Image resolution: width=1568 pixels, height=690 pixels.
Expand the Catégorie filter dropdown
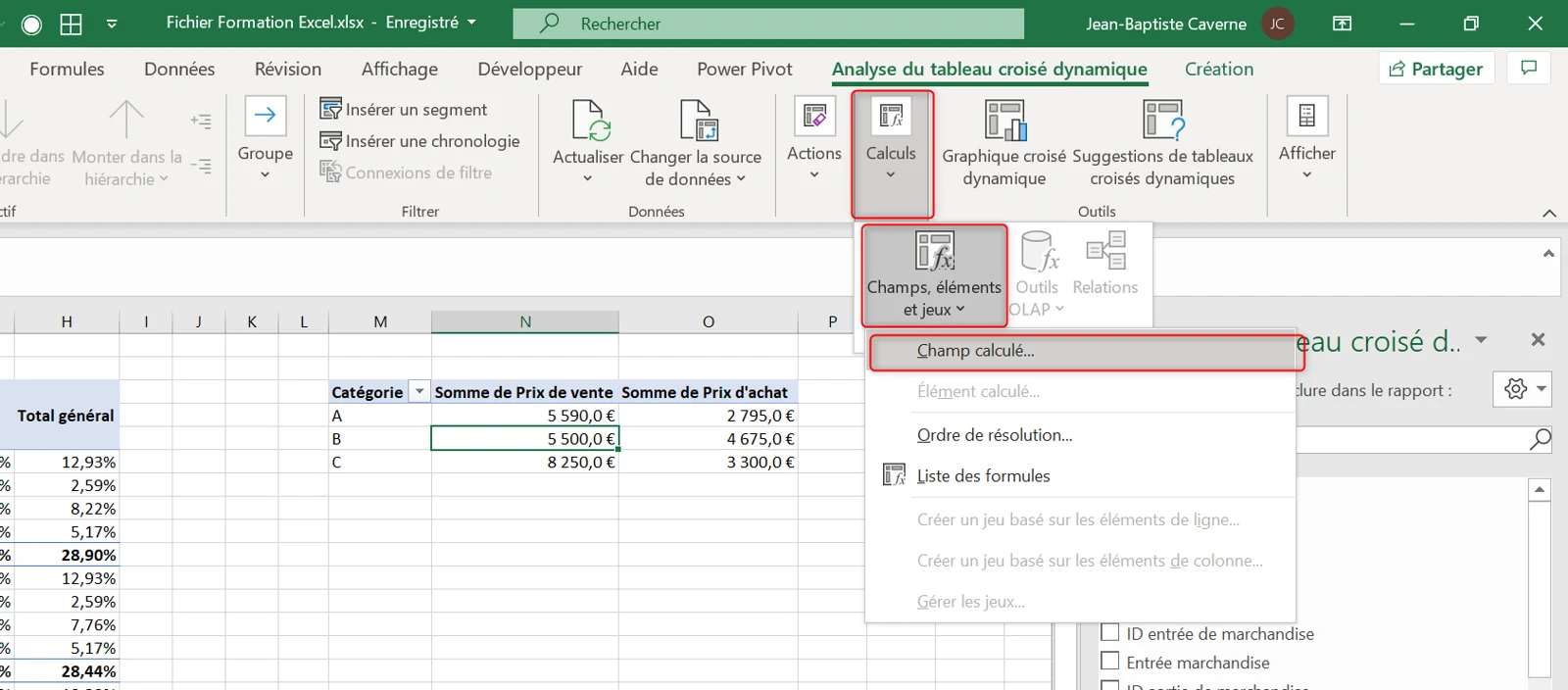[419, 391]
